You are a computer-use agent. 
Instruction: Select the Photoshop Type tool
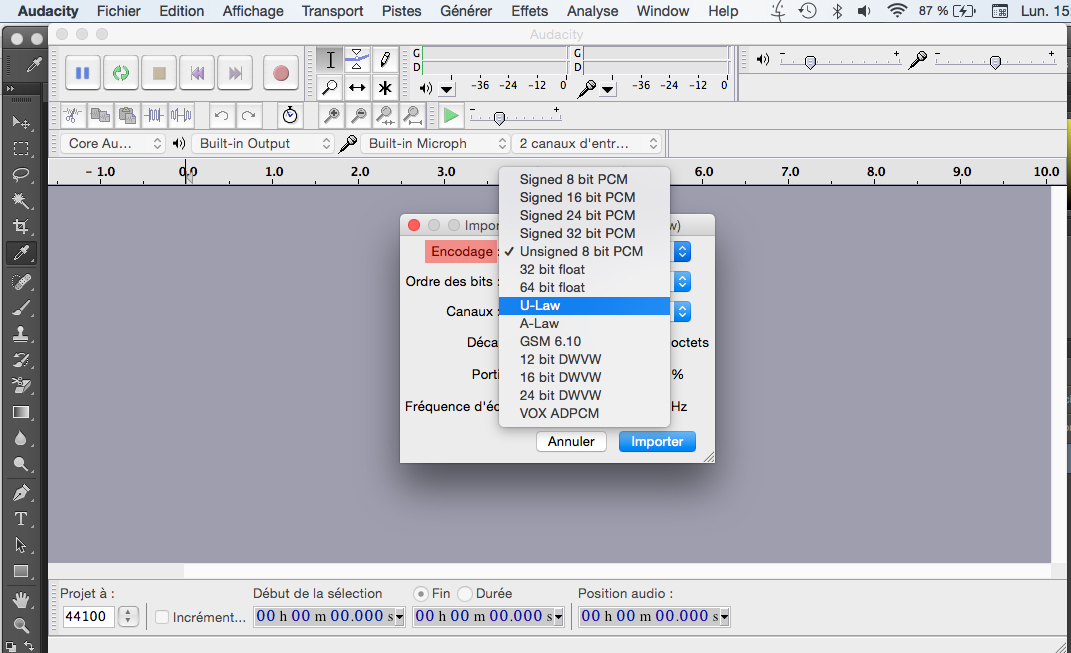pos(20,519)
